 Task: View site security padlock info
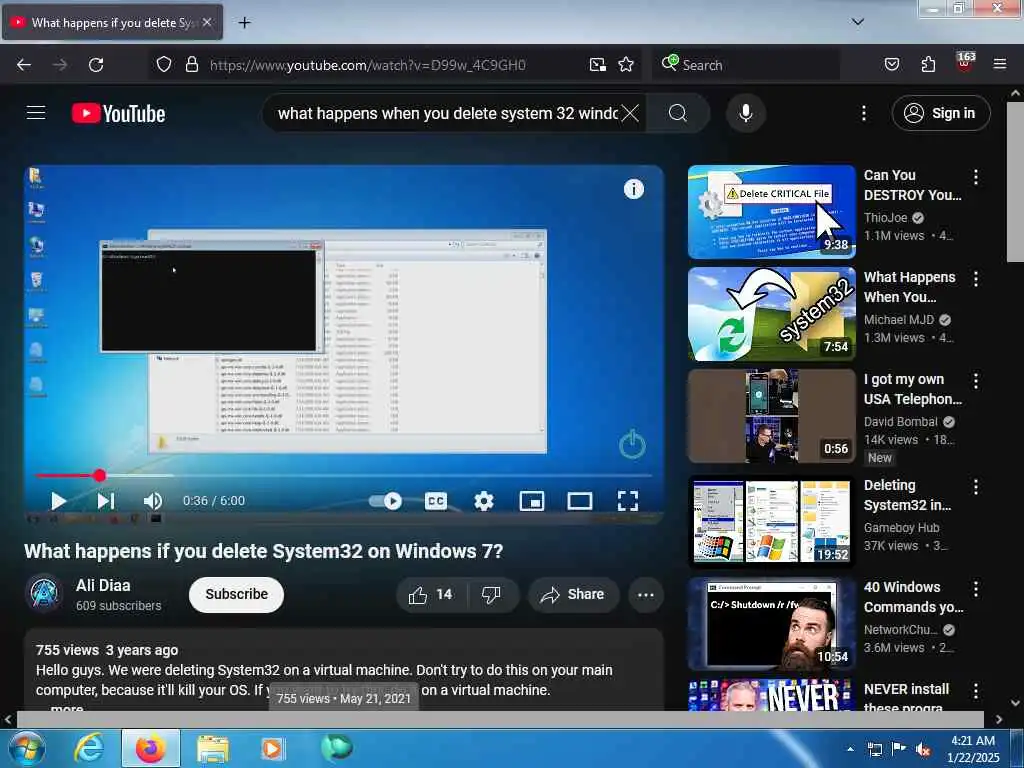191,65
